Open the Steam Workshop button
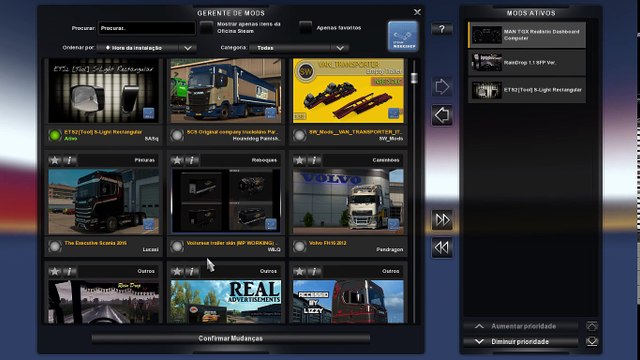The image size is (640, 360). pyautogui.click(x=403, y=36)
